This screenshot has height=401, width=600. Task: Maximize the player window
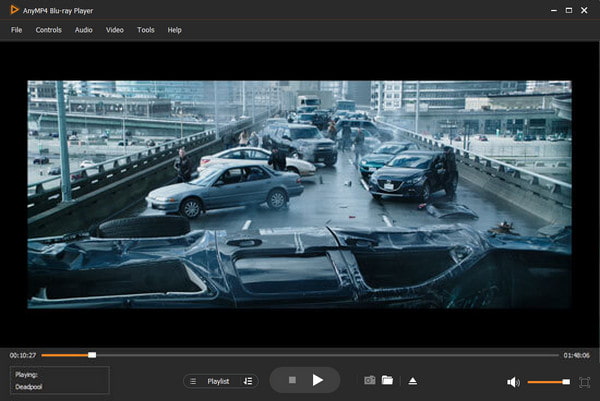point(569,10)
